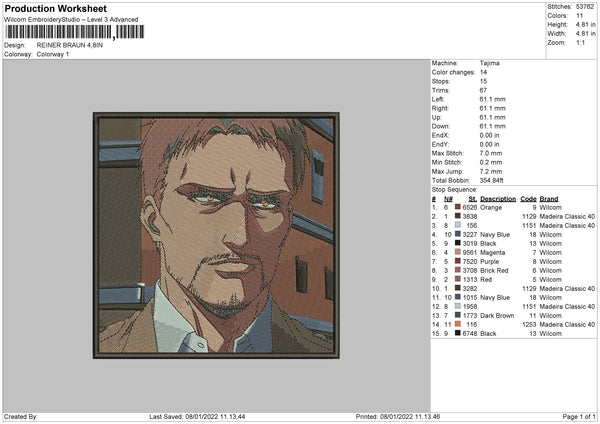This screenshot has width=600, height=424.
Task: Select the 3838 thread color swatch
Action: point(457,216)
